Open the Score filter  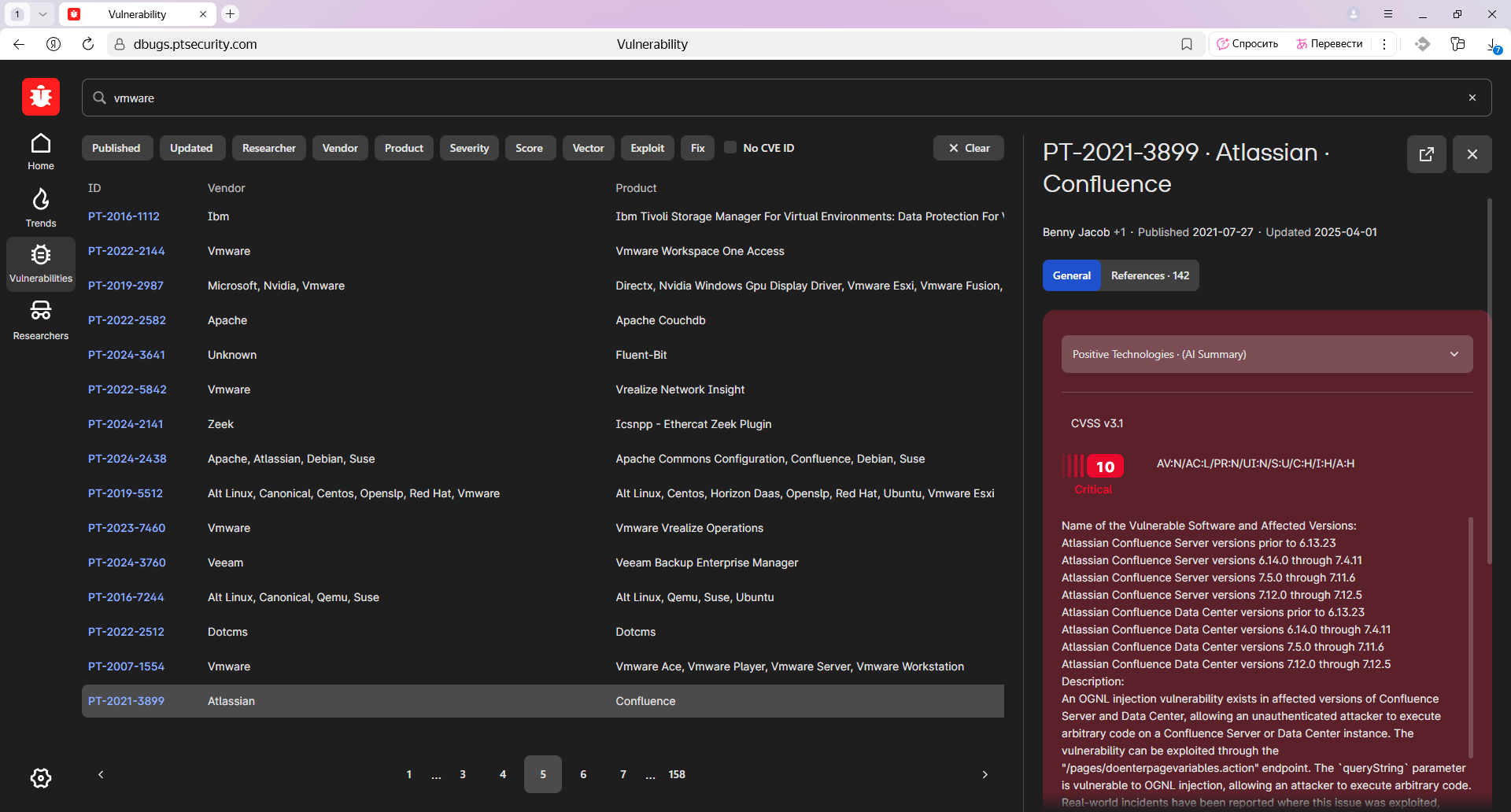(530, 148)
